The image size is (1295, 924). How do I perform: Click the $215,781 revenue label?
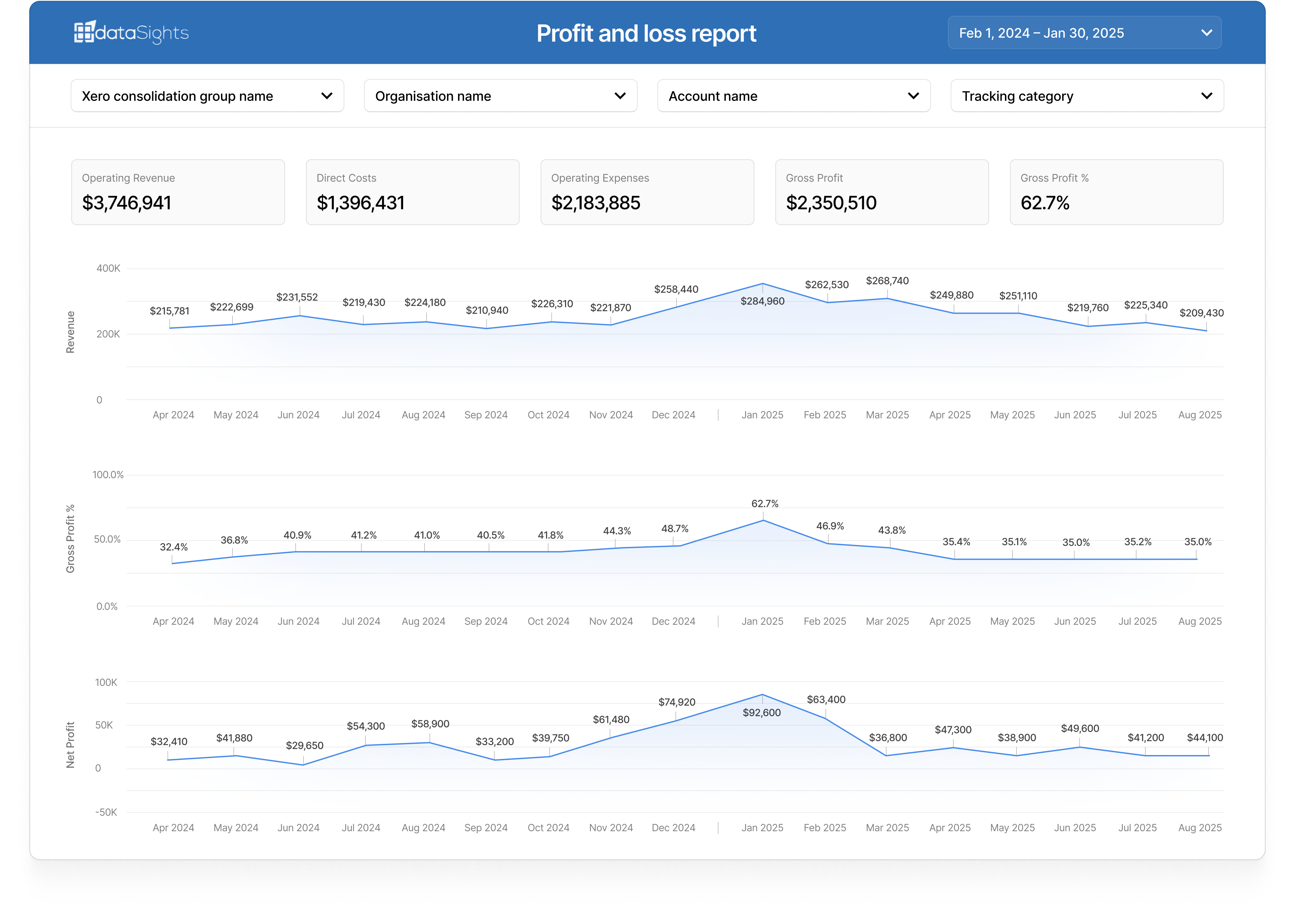click(170, 311)
